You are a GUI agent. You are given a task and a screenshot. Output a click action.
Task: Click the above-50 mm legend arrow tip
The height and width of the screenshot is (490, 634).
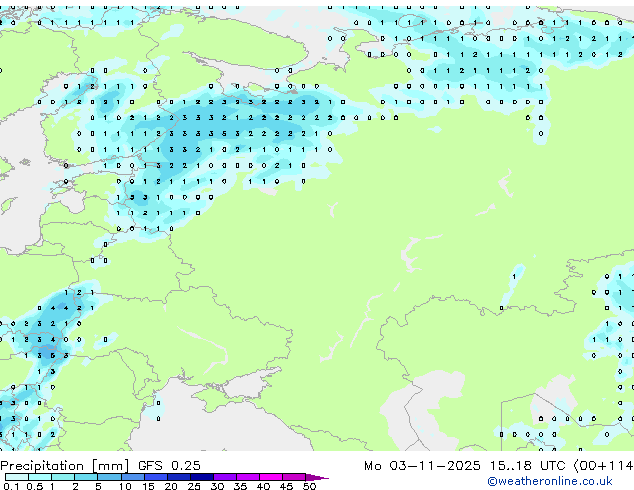[x=317, y=477]
